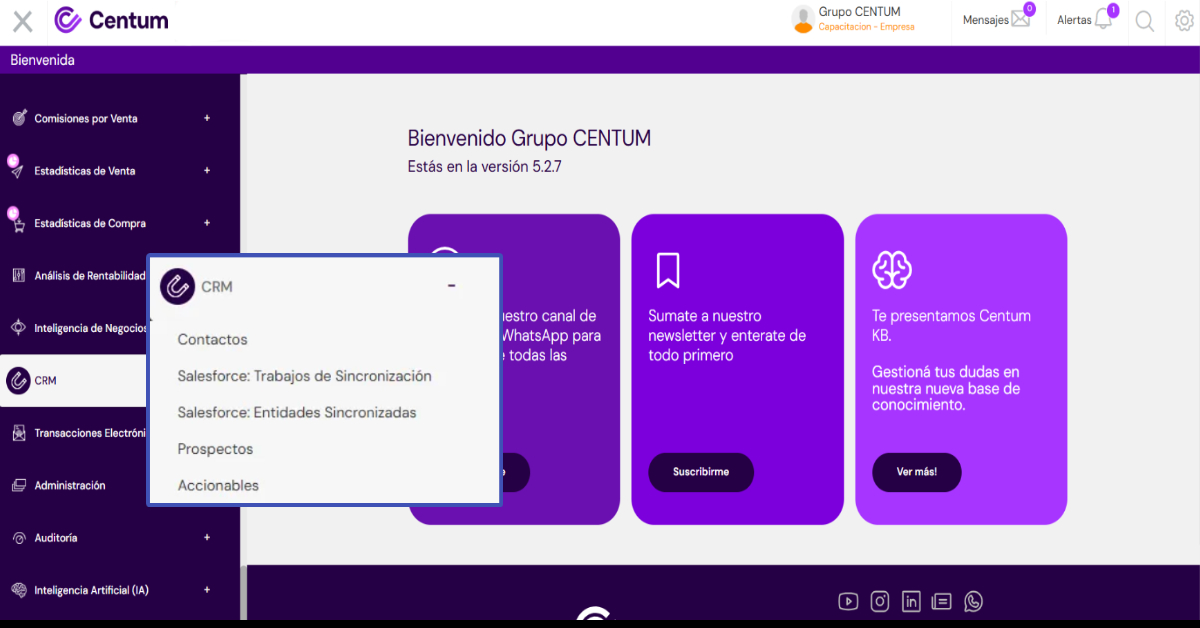Switch to the Bienvenida tab
Image resolution: width=1200 pixels, height=628 pixels.
point(43,60)
